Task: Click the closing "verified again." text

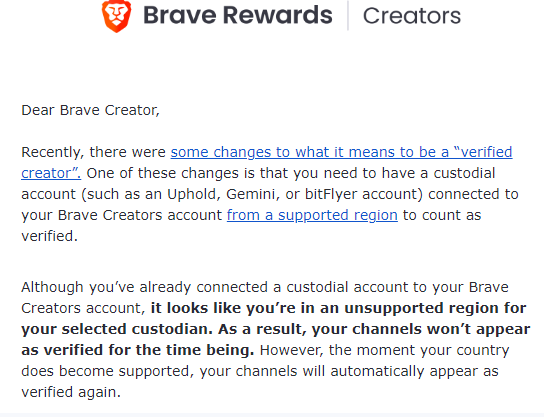Action: 71,392
